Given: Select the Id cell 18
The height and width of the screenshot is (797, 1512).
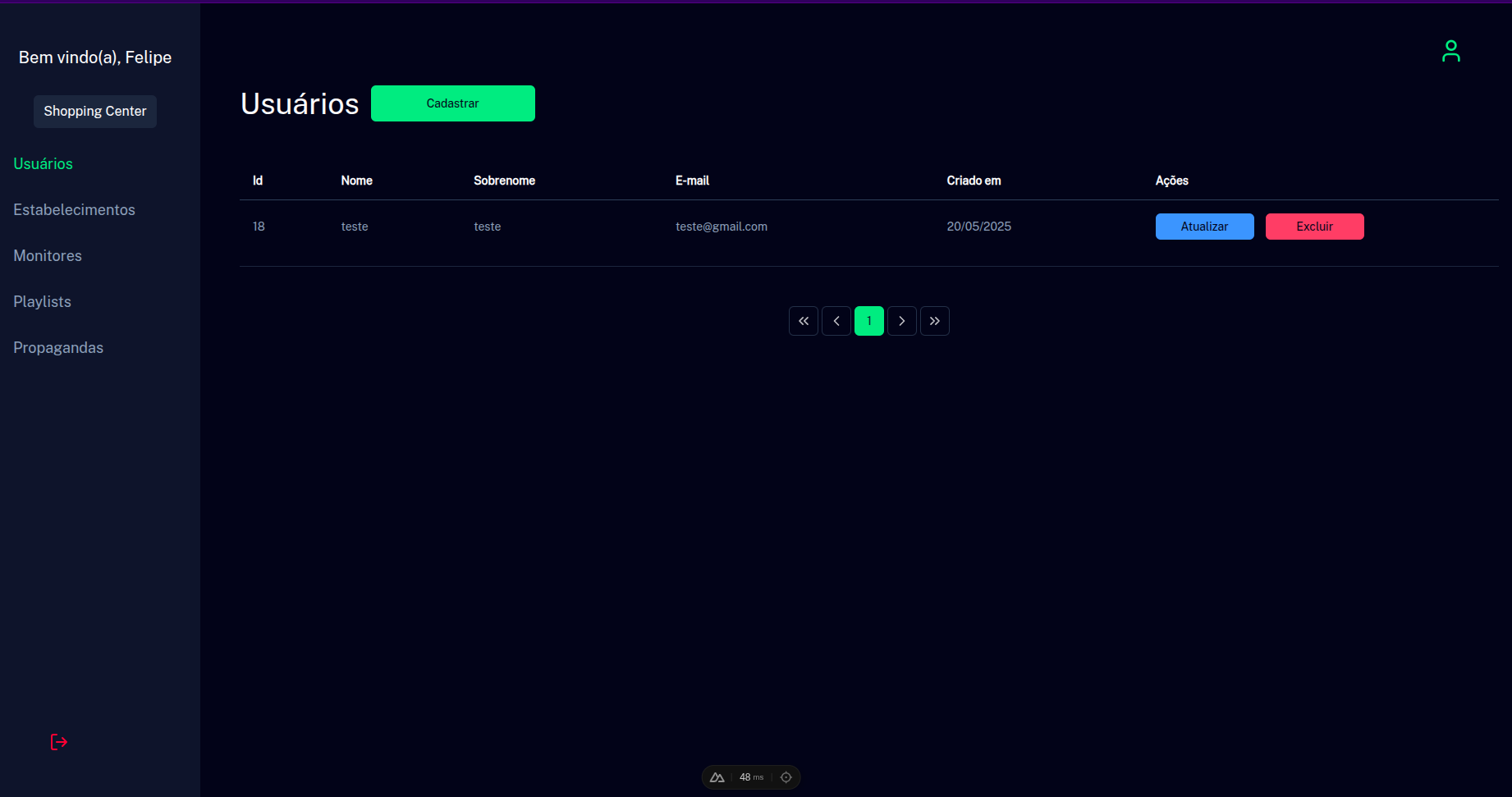Looking at the screenshot, I should coord(259,227).
